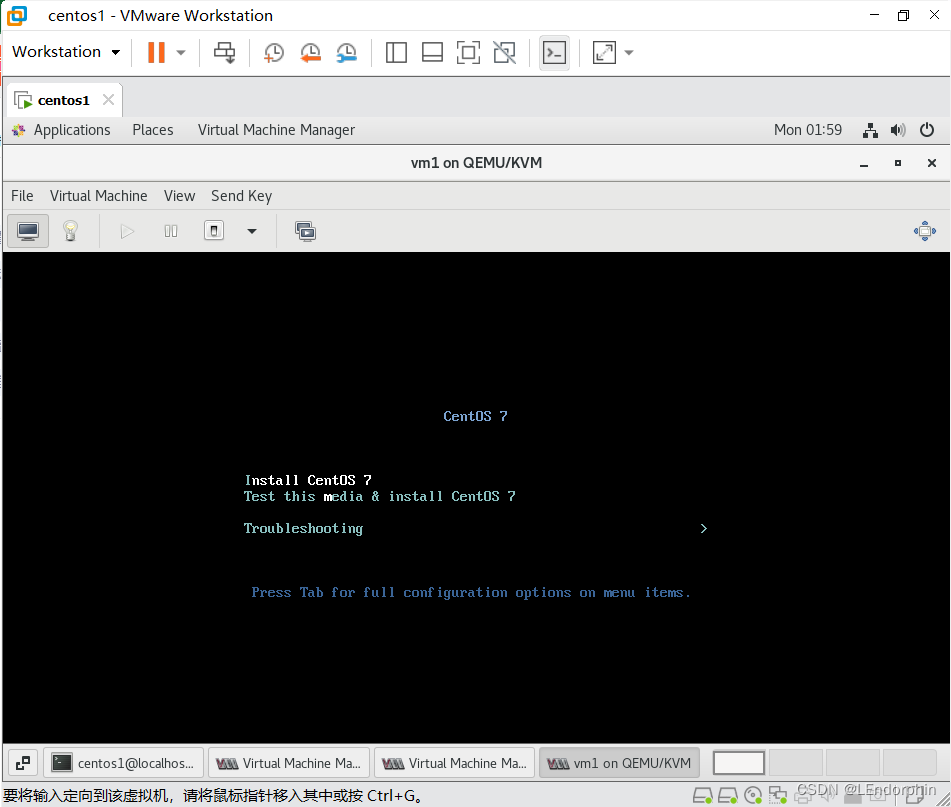Open the Send Key menu
The height and width of the screenshot is (807, 951).
point(241,196)
